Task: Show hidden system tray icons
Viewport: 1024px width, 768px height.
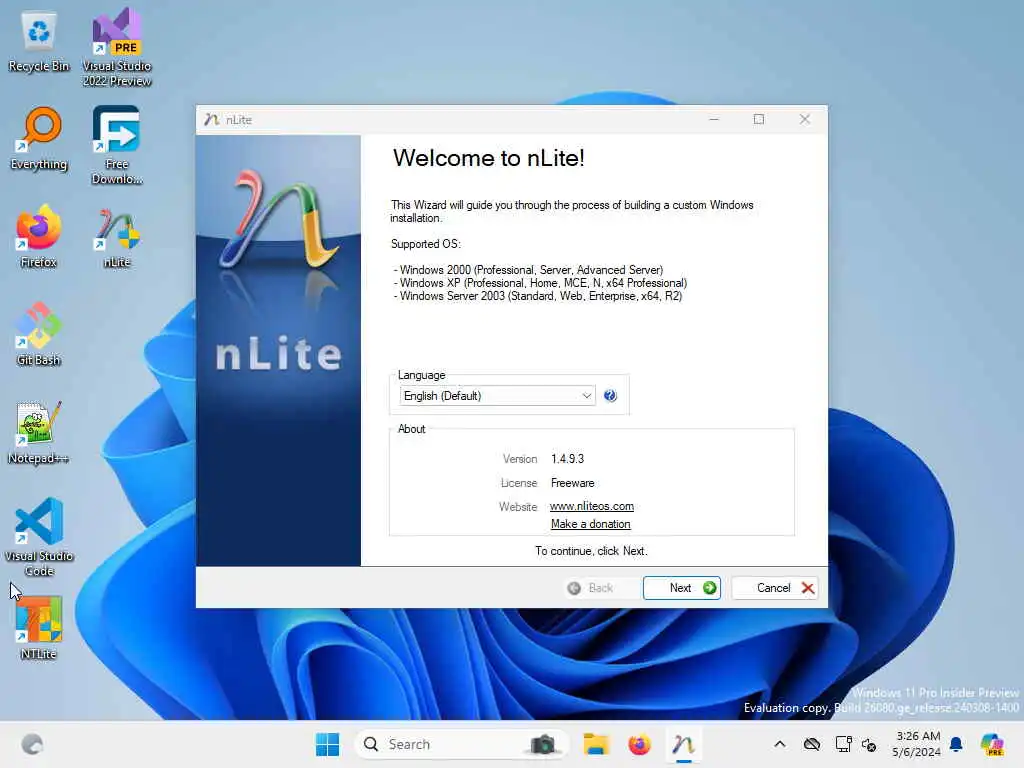Action: pos(780,744)
